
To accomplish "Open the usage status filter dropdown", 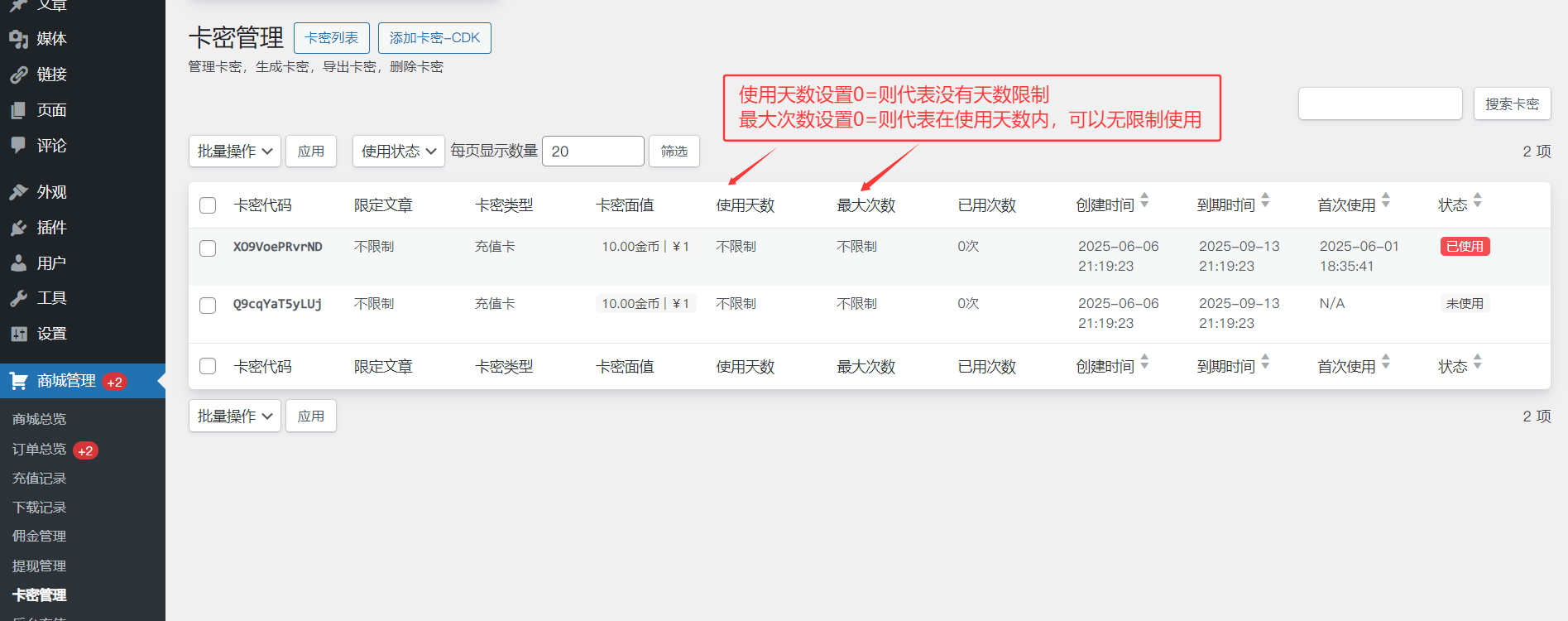I will click(x=398, y=152).
